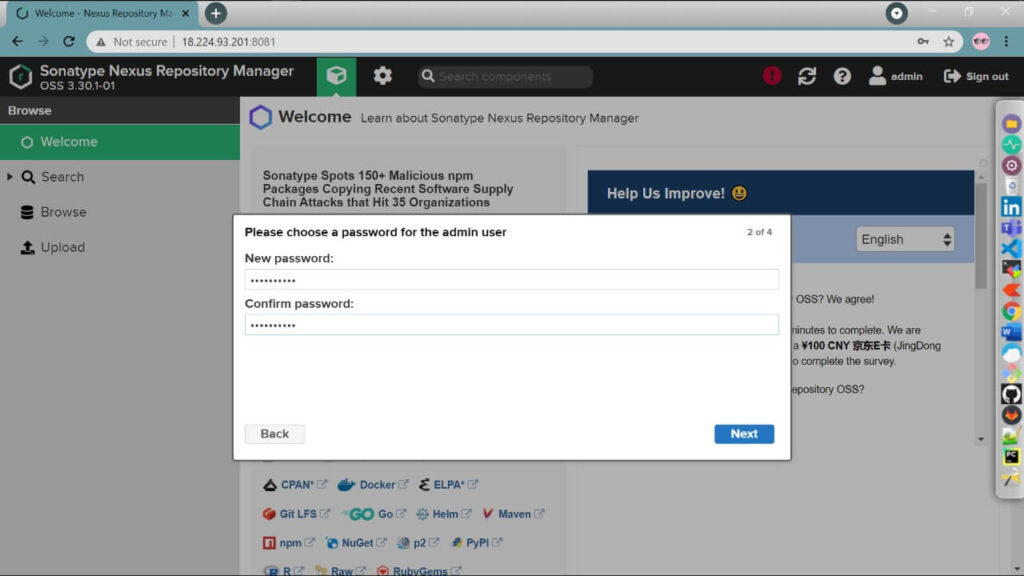Bookmark page with the star icon
1024x576 pixels.
click(x=948, y=42)
